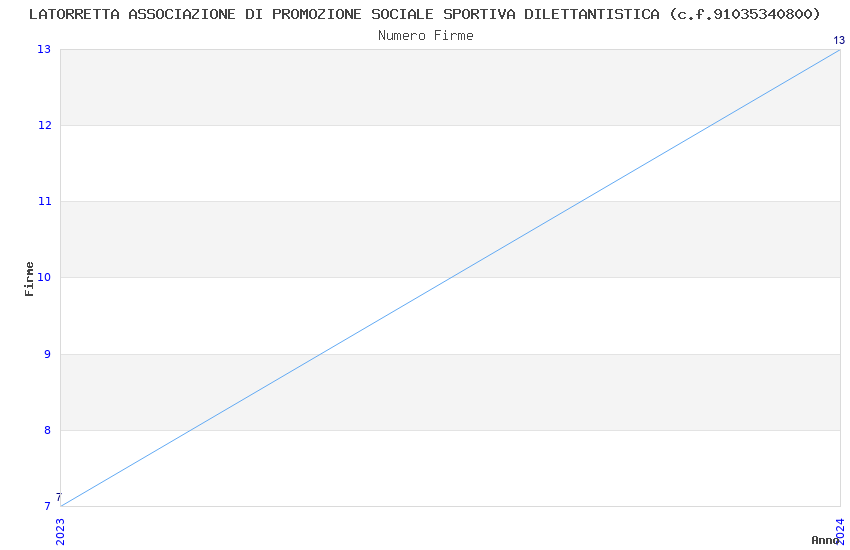Click the "Anno" x-axis title
The image size is (850, 550).
click(x=824, y=540)
